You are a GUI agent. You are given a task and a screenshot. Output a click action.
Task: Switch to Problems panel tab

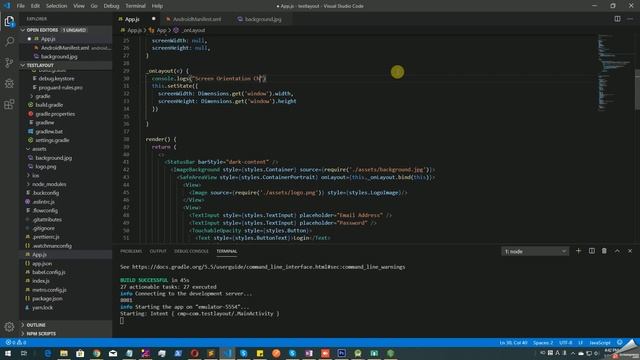pyautogui.click(x=131, y=251)
